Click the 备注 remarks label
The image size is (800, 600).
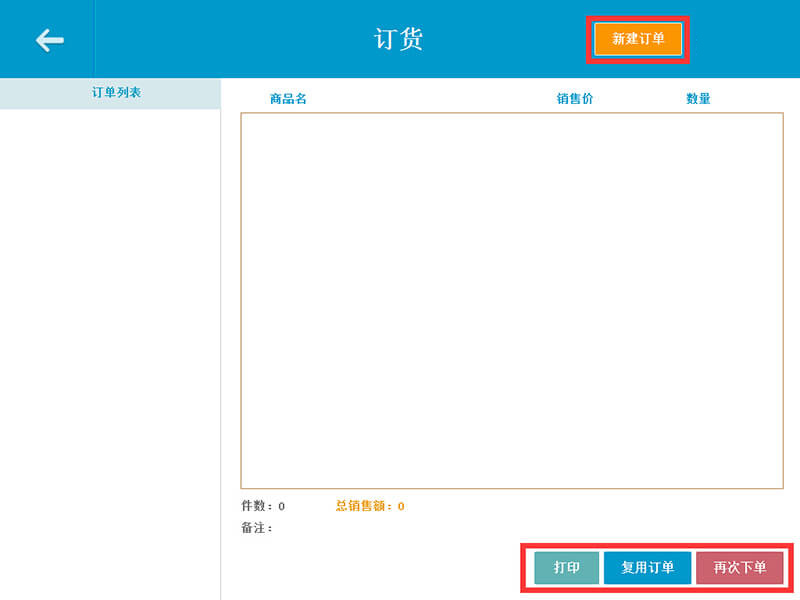click(256, 527)
